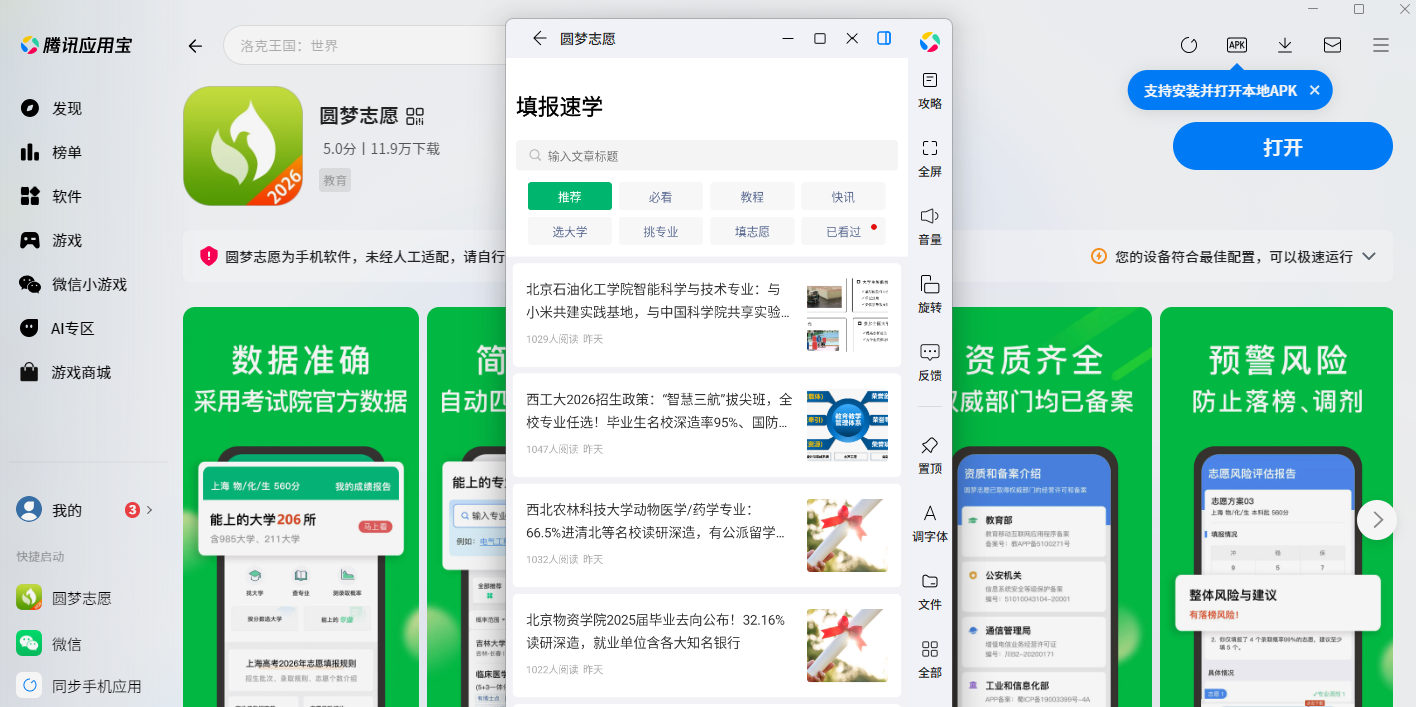
Task: Click the refresh icon in top bar
Action: coord(1189,45)
